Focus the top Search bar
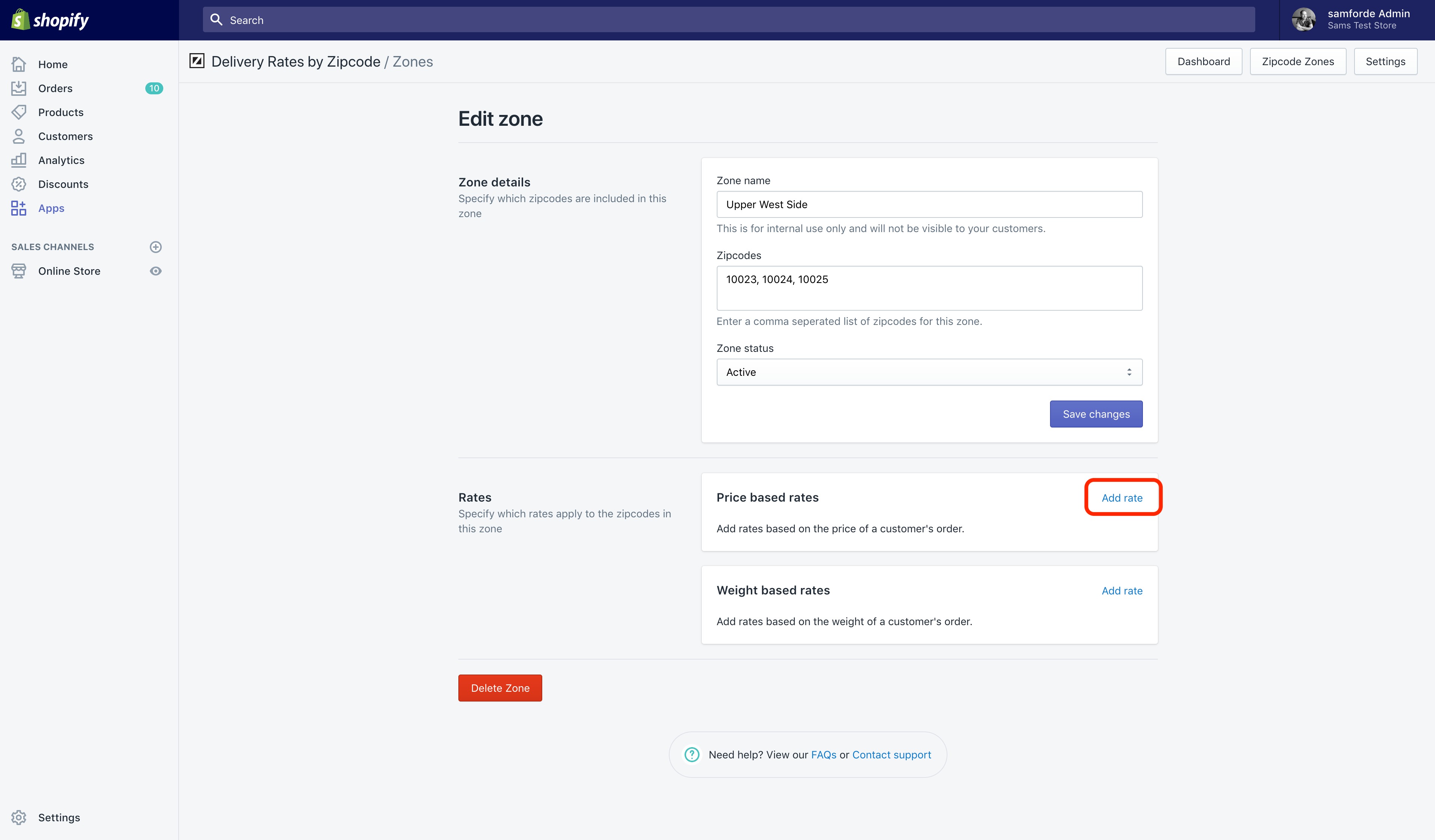 point(729,20)
